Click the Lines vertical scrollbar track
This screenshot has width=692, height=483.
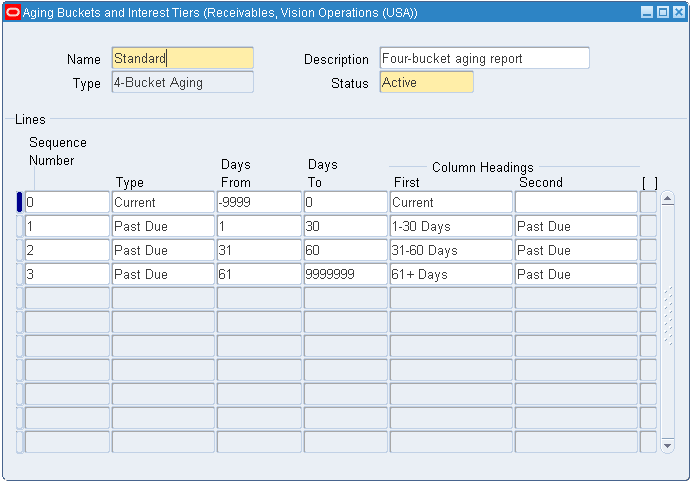(668, 320)
